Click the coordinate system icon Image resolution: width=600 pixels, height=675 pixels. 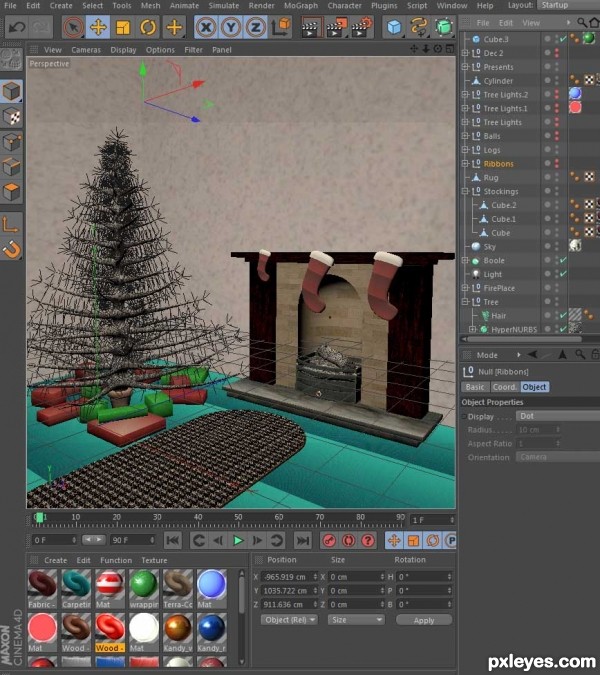[x=281, y=27]
